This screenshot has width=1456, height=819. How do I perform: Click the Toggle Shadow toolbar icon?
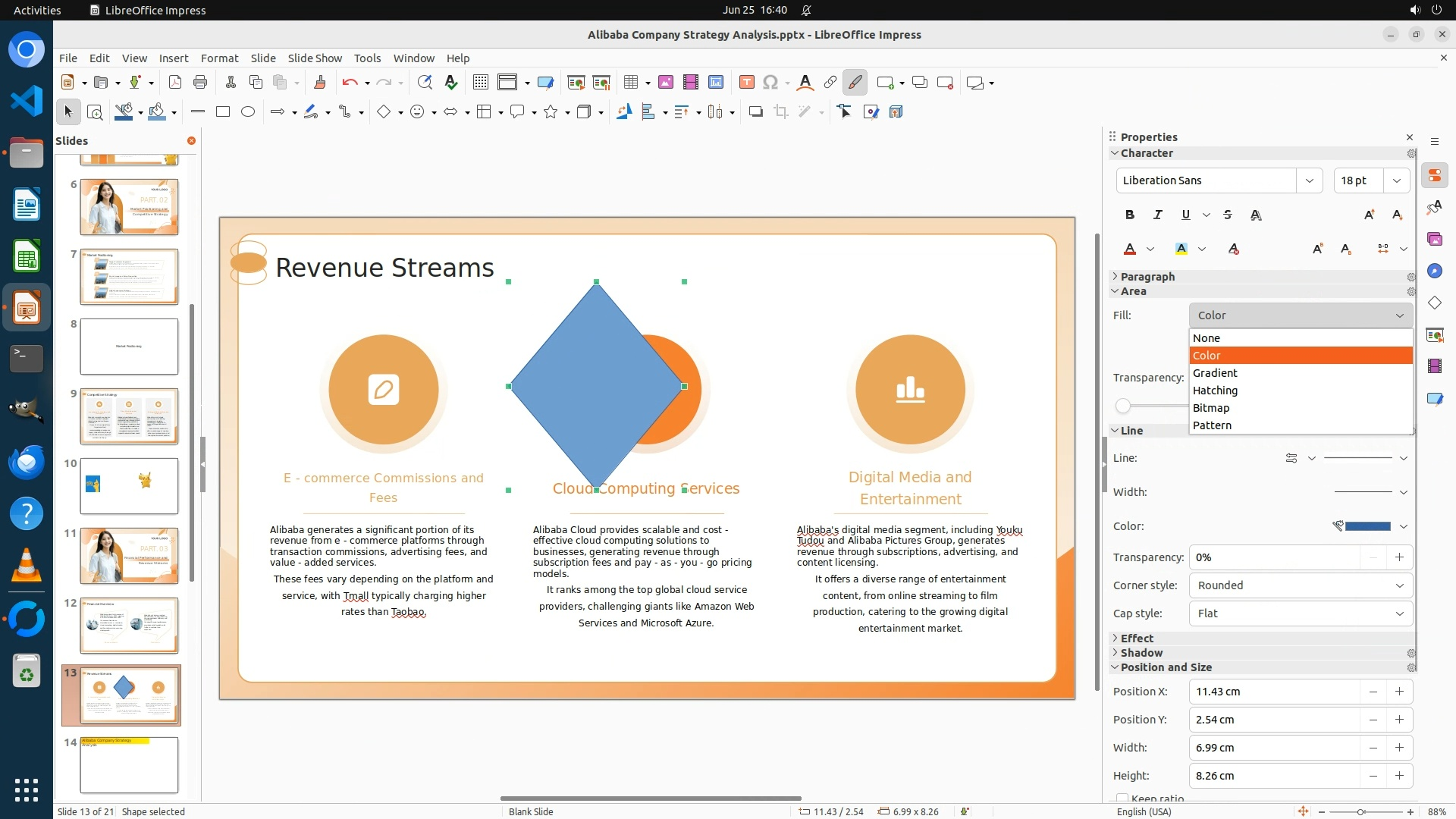point(755,111)
